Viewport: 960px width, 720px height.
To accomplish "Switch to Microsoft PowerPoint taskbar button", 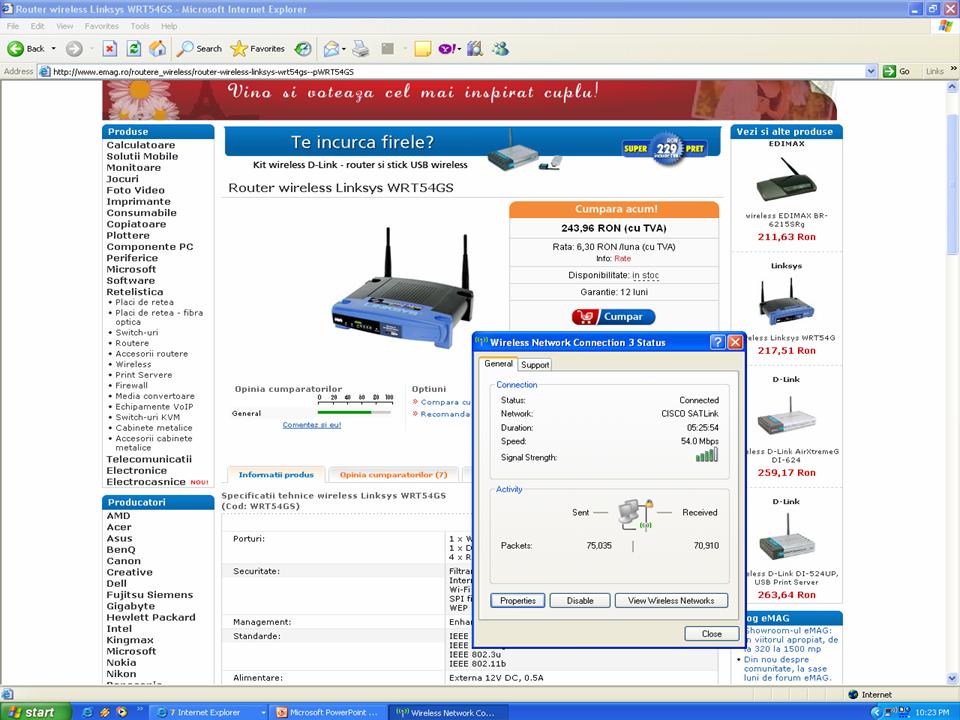I will tap(329, 712).
